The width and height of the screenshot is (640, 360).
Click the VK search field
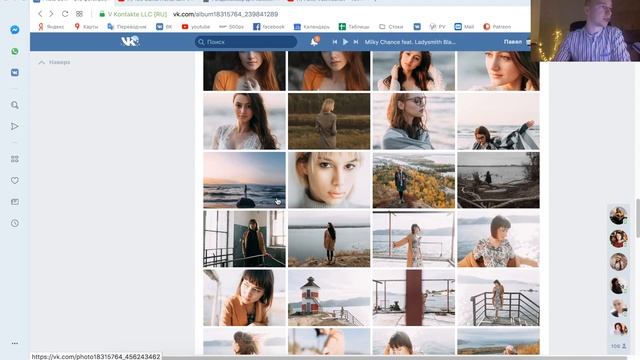click(x=246, y=42)
